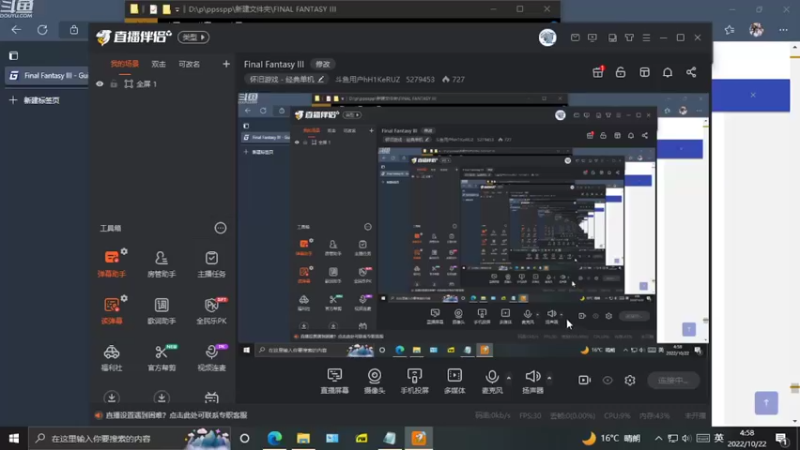Open stream settings gear in bottom bar

[x=630, y=380]
